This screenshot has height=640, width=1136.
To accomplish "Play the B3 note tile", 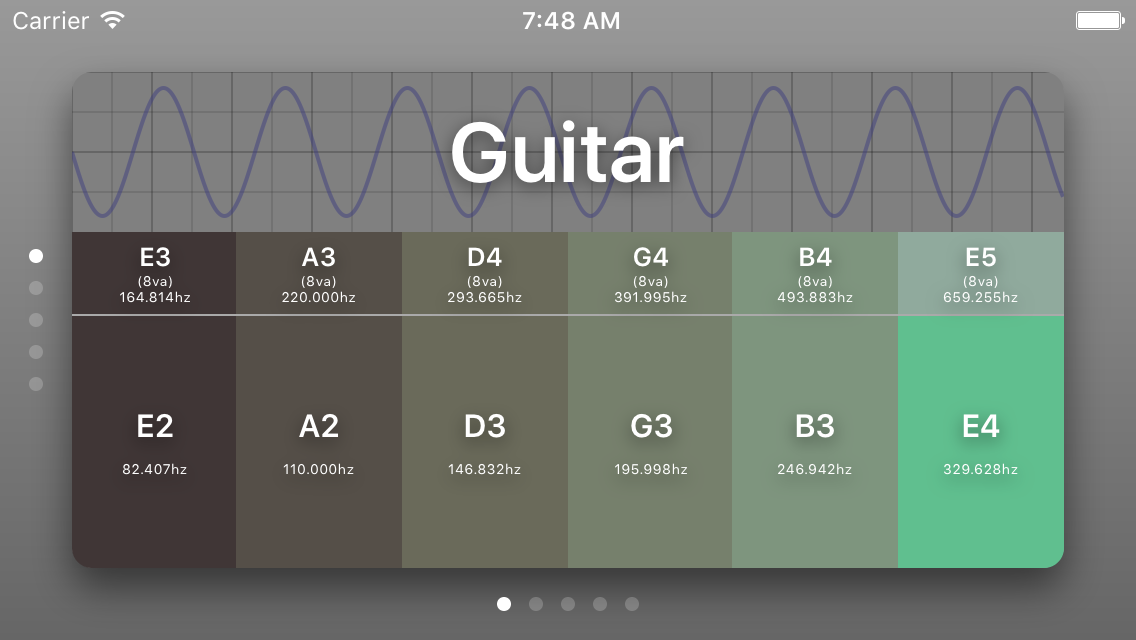I will tap(815, 441).
